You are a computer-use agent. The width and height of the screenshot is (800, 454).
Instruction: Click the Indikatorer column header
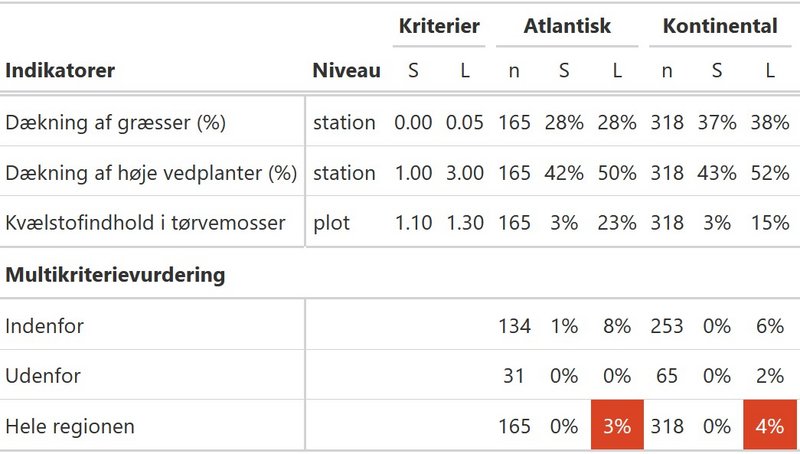tap(60, 70)
